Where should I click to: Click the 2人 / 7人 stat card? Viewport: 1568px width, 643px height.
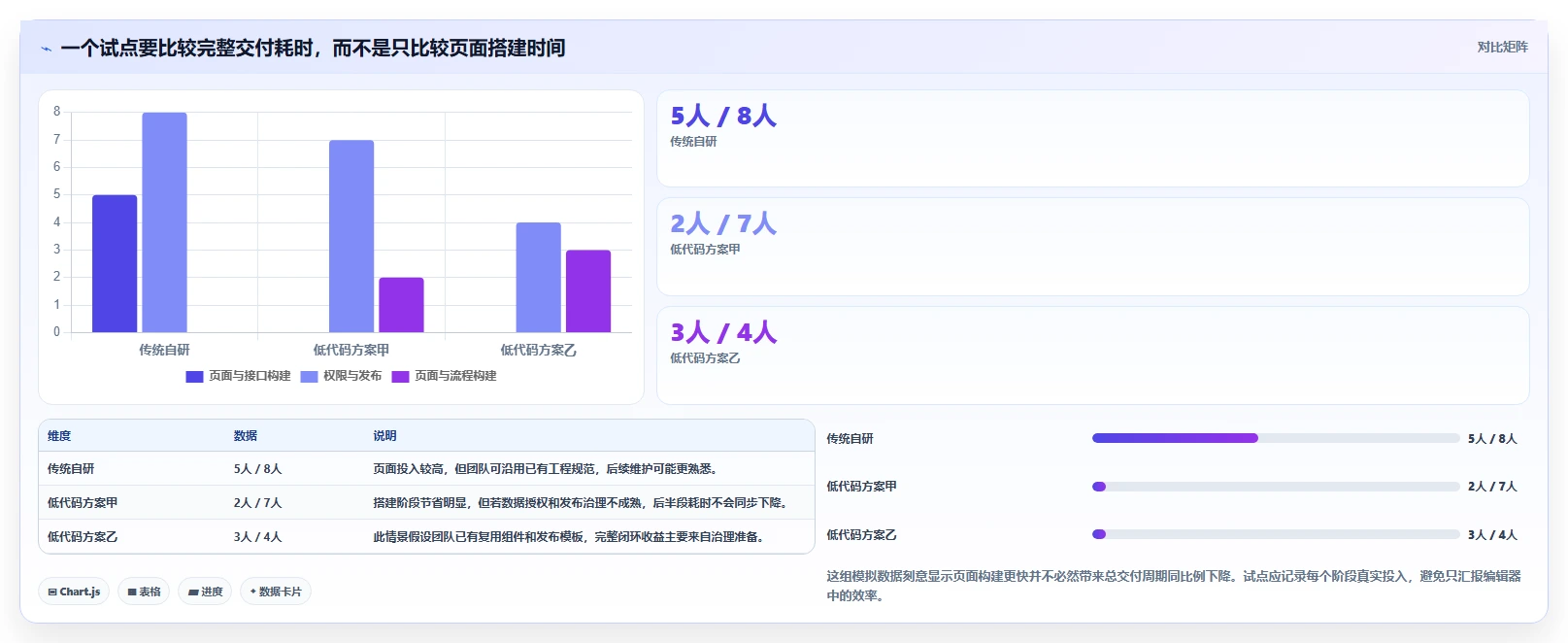click(1092, 247)
